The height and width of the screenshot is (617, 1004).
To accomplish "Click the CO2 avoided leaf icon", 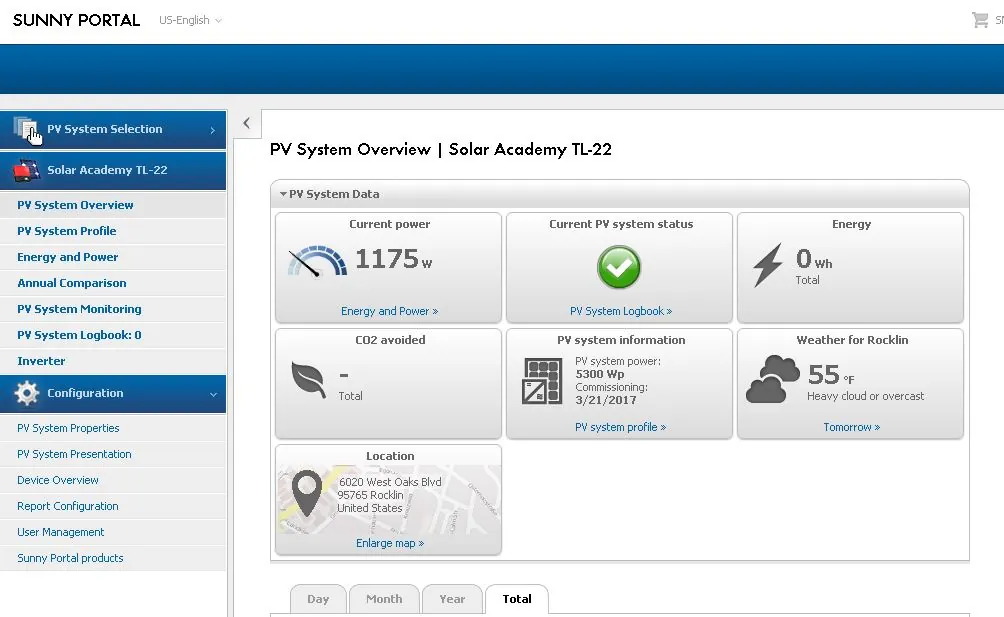I will 309,380.
